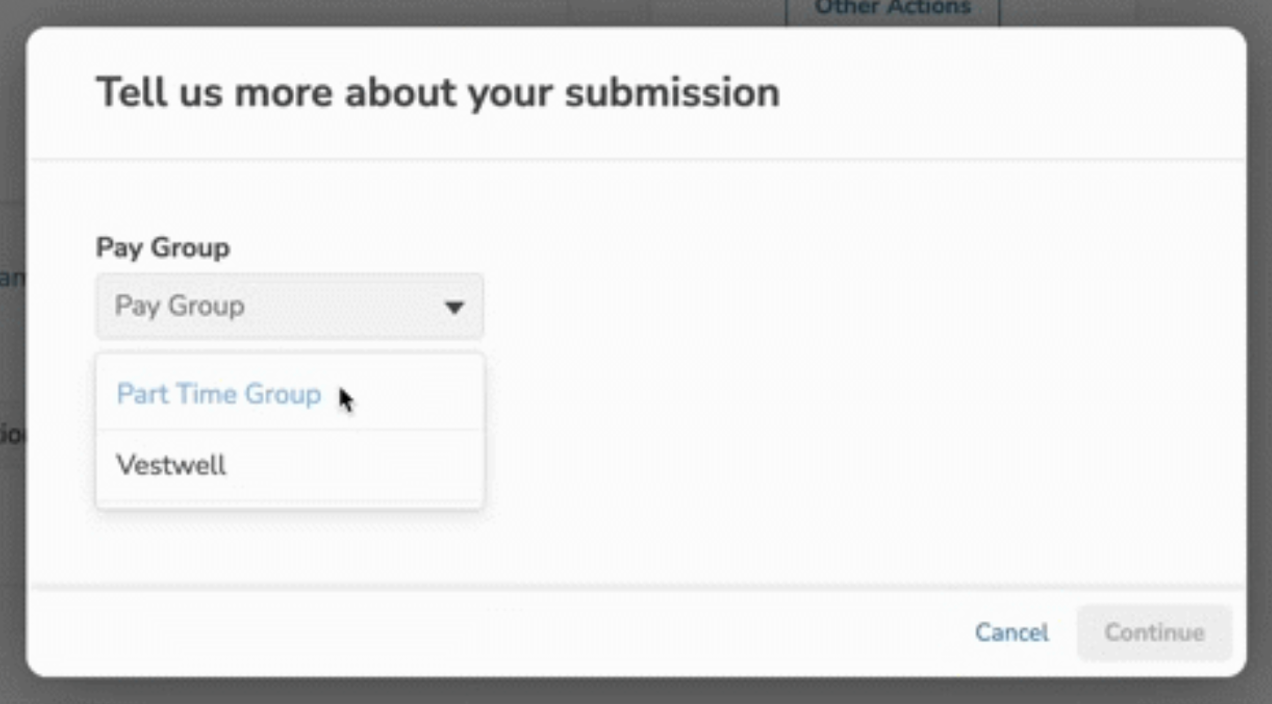
Task: Open the Other Actions menu at the top
Action: (x=892, y=10)
